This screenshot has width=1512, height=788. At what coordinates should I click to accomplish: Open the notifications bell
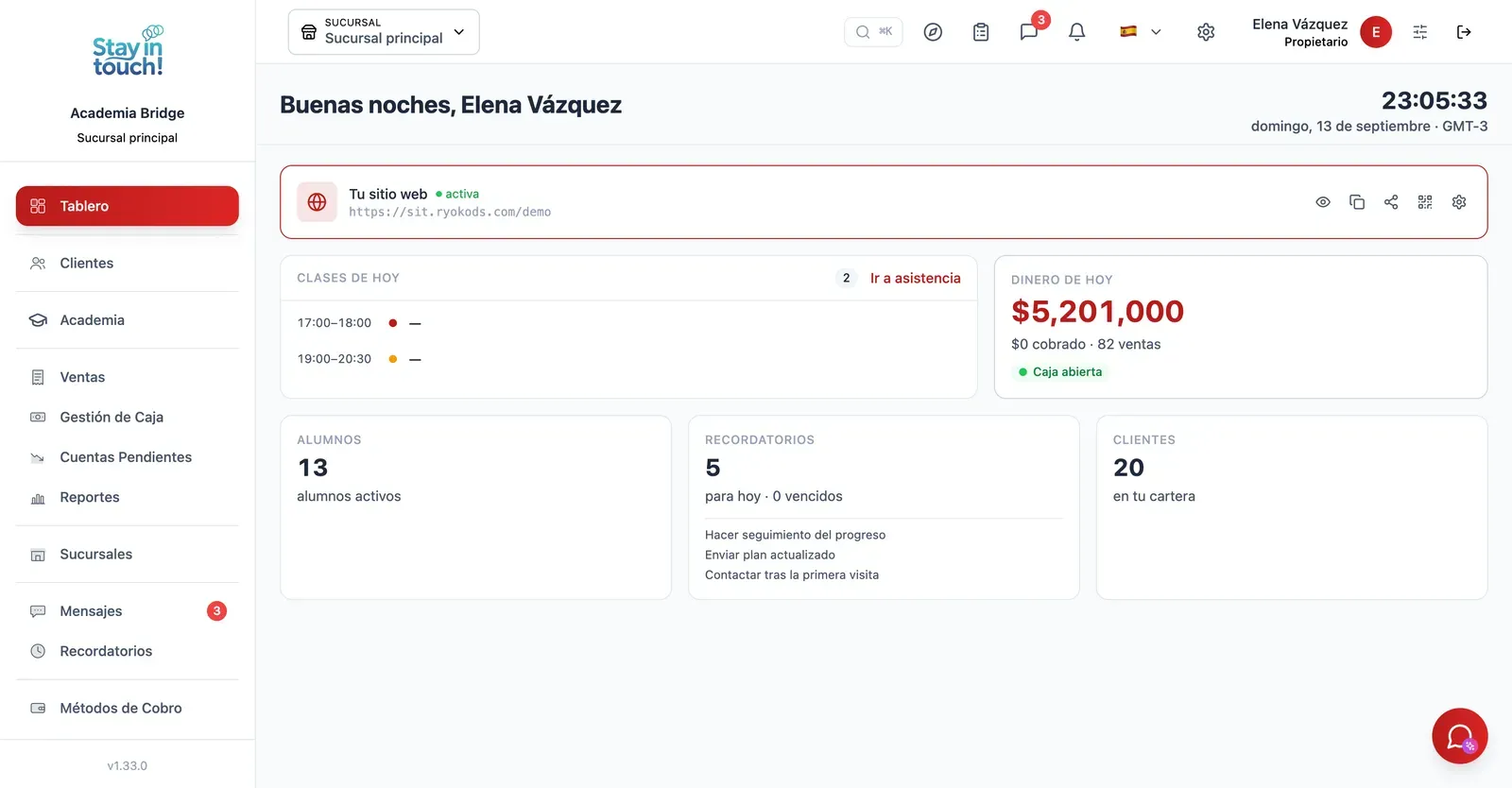coord(1076,32)
